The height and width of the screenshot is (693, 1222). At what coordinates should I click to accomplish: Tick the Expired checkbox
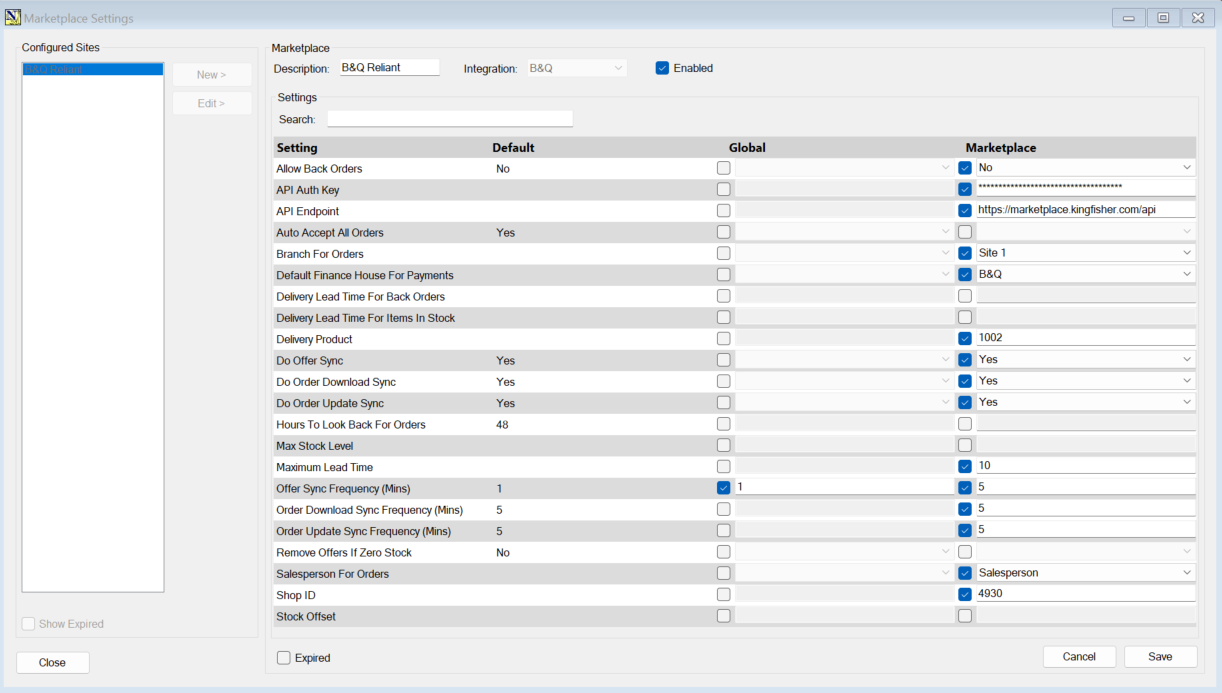(284, 658)
